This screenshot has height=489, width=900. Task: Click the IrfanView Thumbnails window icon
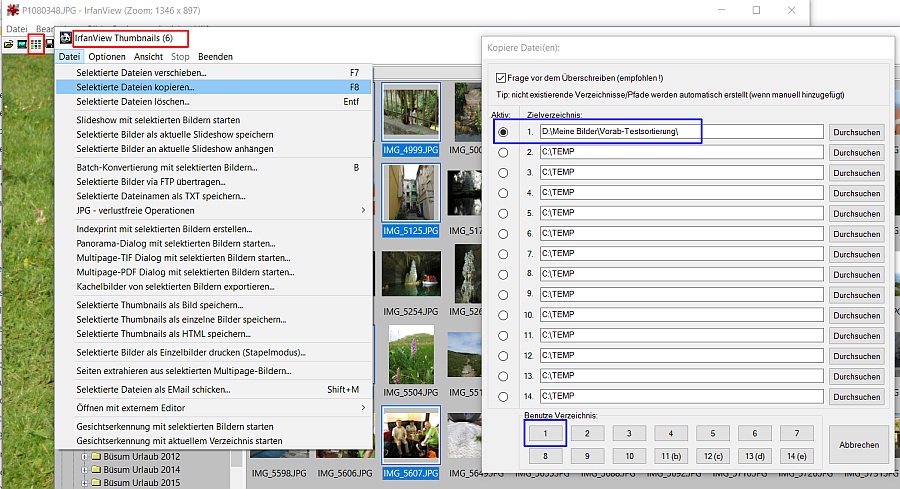(65, 38)
